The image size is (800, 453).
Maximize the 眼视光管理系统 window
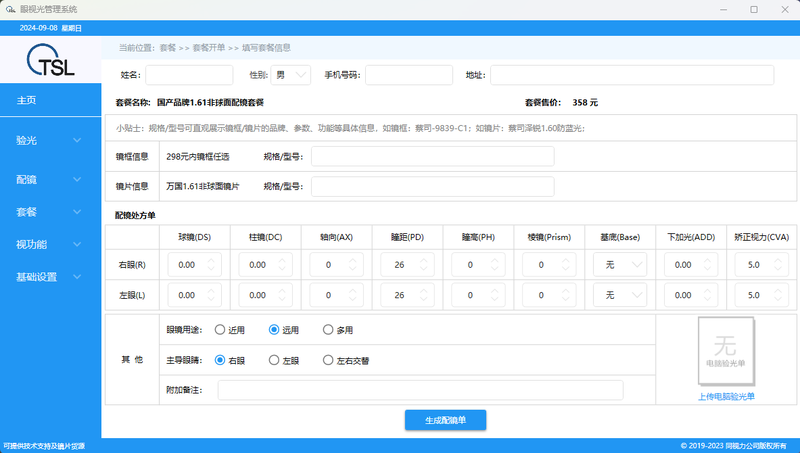pyautogui.click(x=754, y=9)
